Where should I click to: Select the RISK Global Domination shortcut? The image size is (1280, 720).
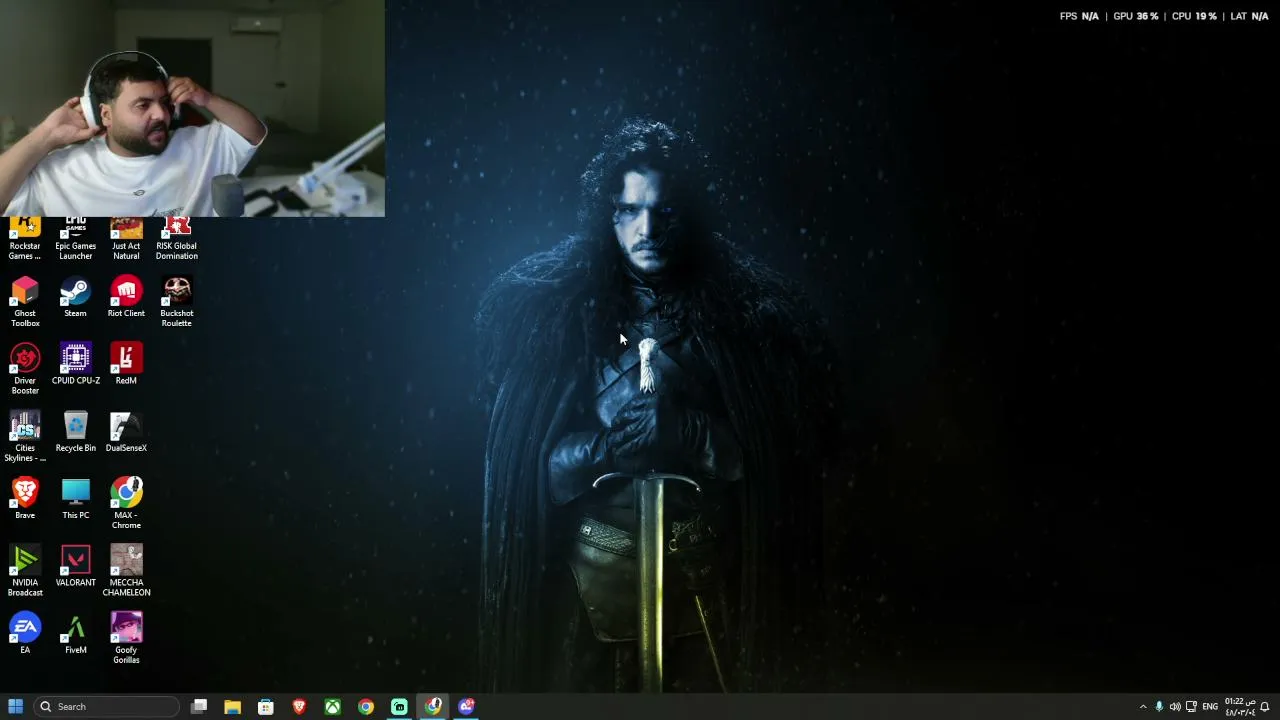pos(176,239)
